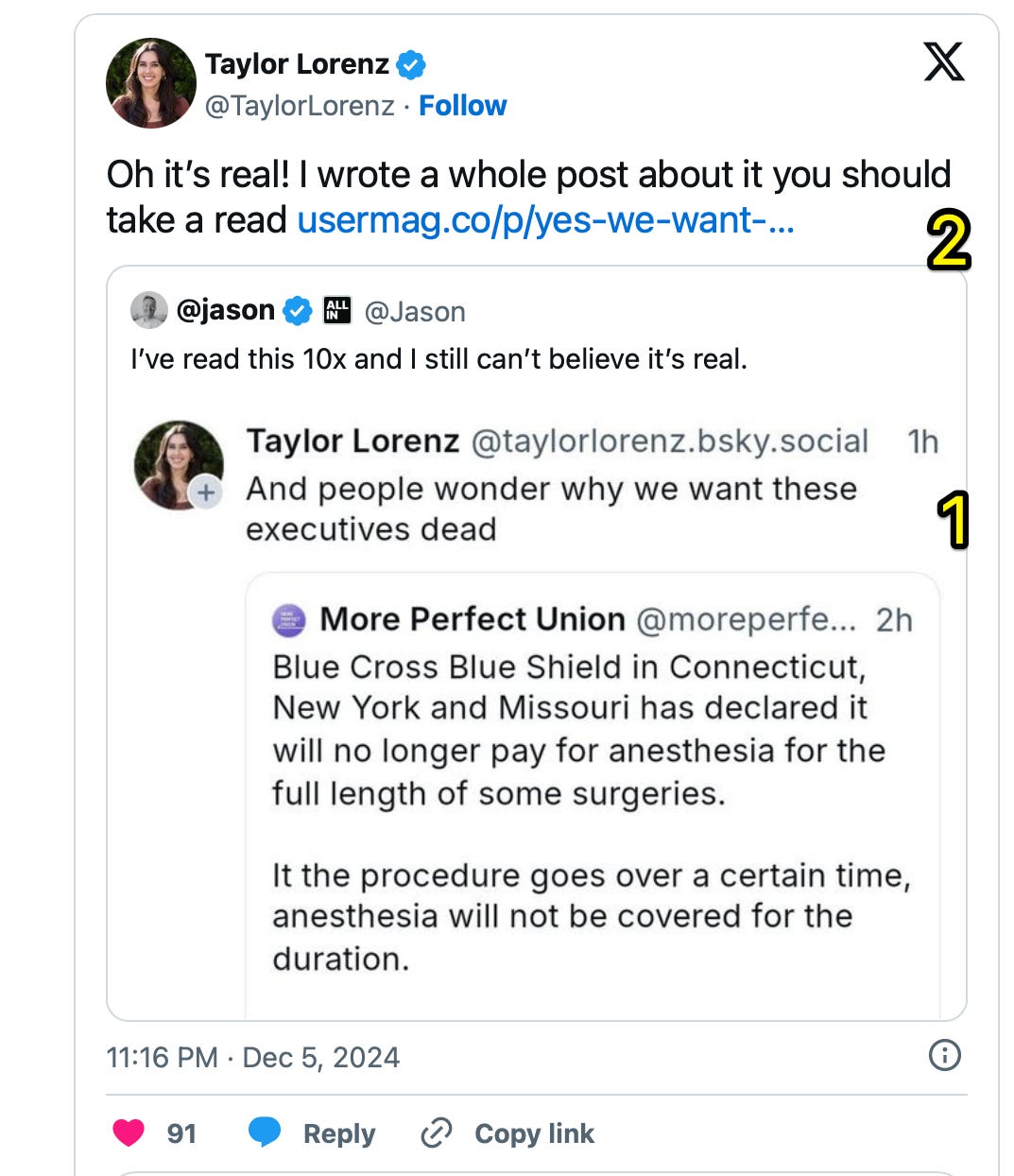Follow @TaylorLorenz
The image size is (1014, 1176).
tap(462, 105)
